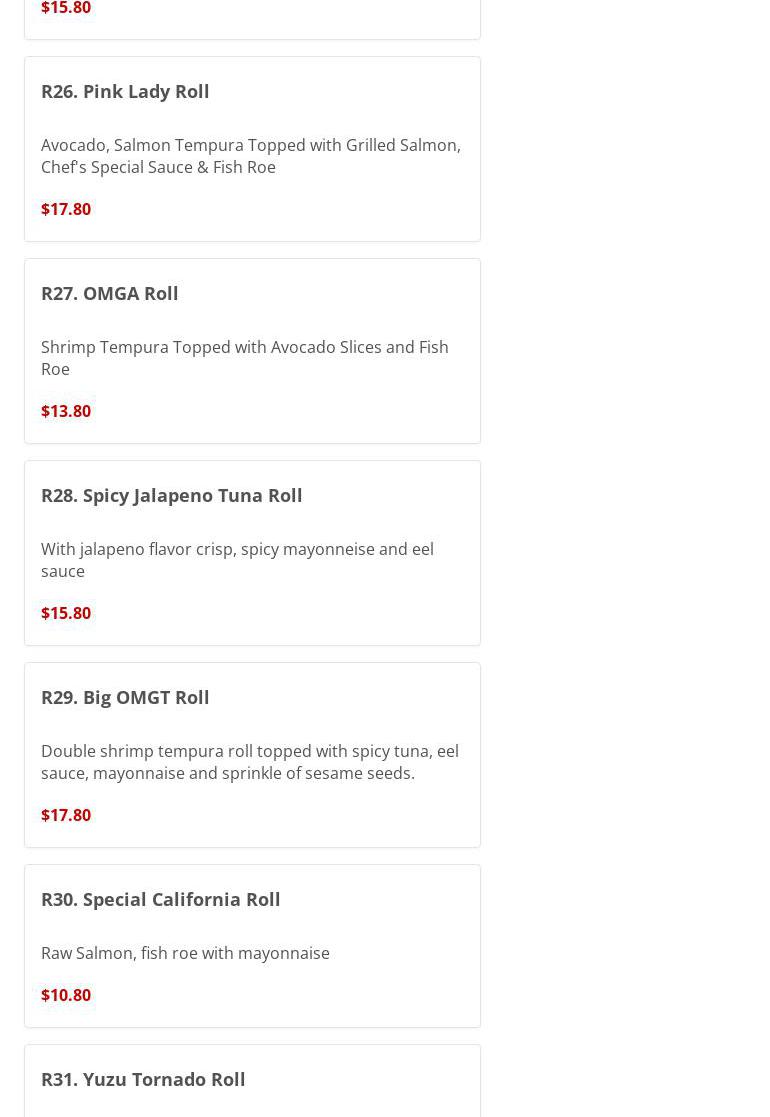This screenshot has height=1117, width=770.
Task: Click the $10.80 Special California Roll price
Action: pos(66,995)
